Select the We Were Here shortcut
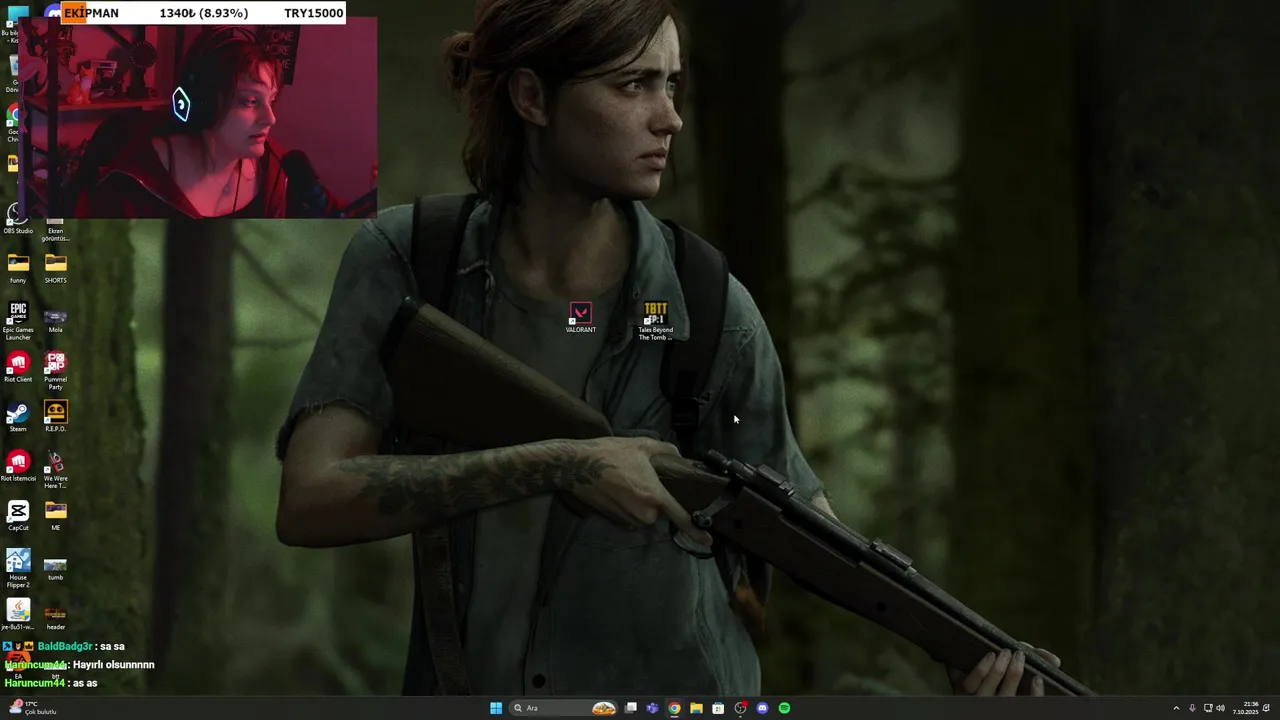This screenshot has width=1280, height=720. point(55,470)
